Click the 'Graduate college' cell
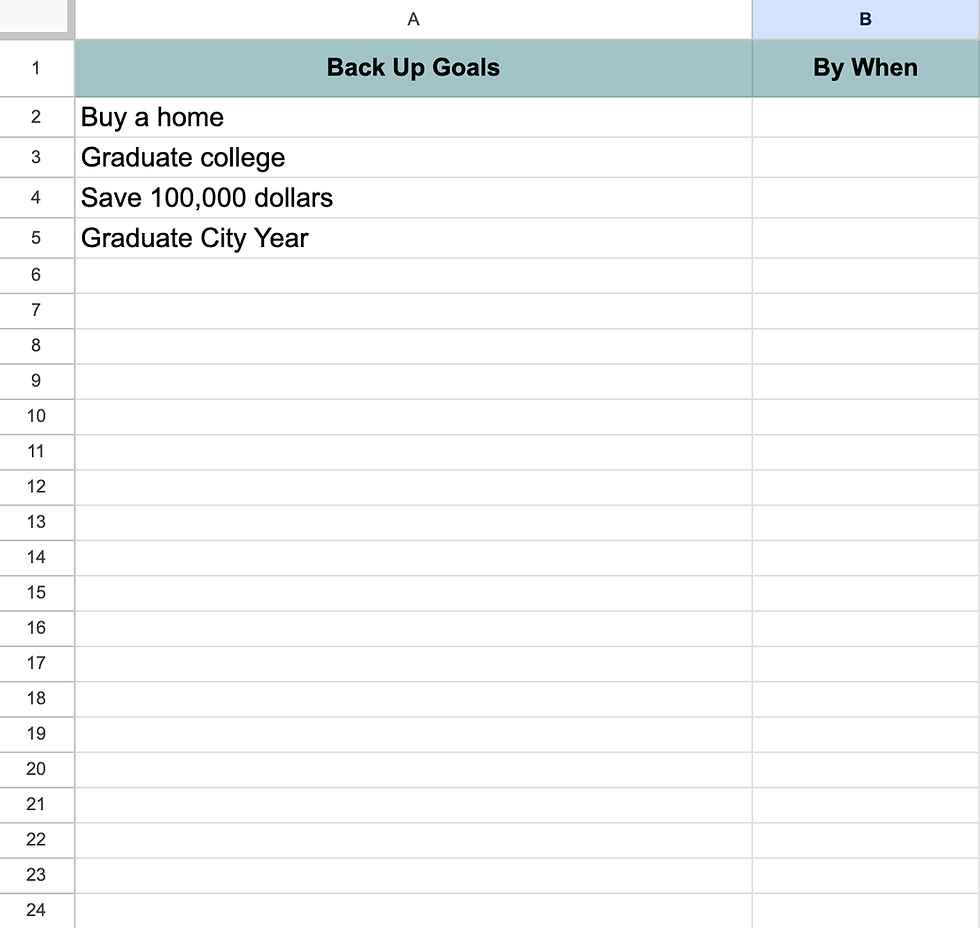Image resolution: width=980 pixels, height=928 pixels. 413,157
